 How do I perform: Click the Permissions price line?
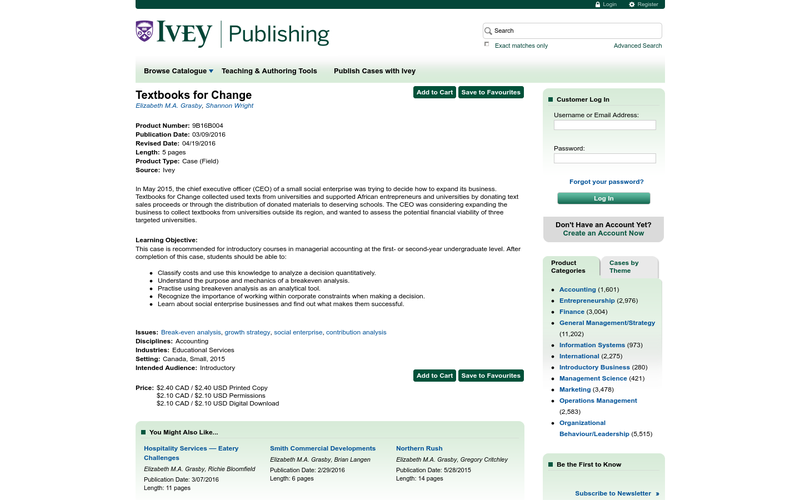pyautogui.click(x=211, y=396)
